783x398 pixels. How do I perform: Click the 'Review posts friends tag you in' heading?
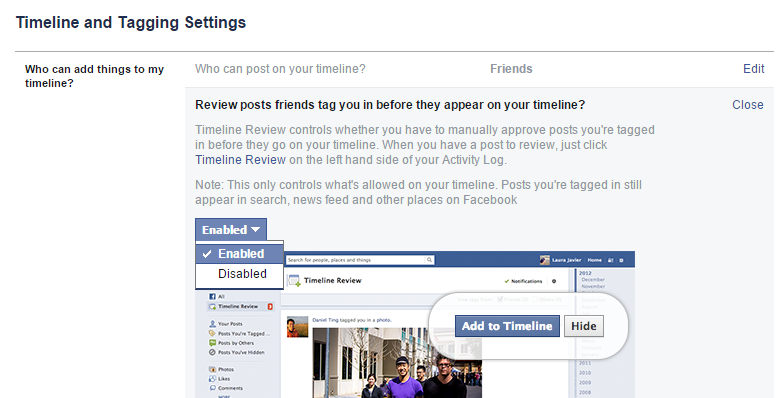click(390, 105)
